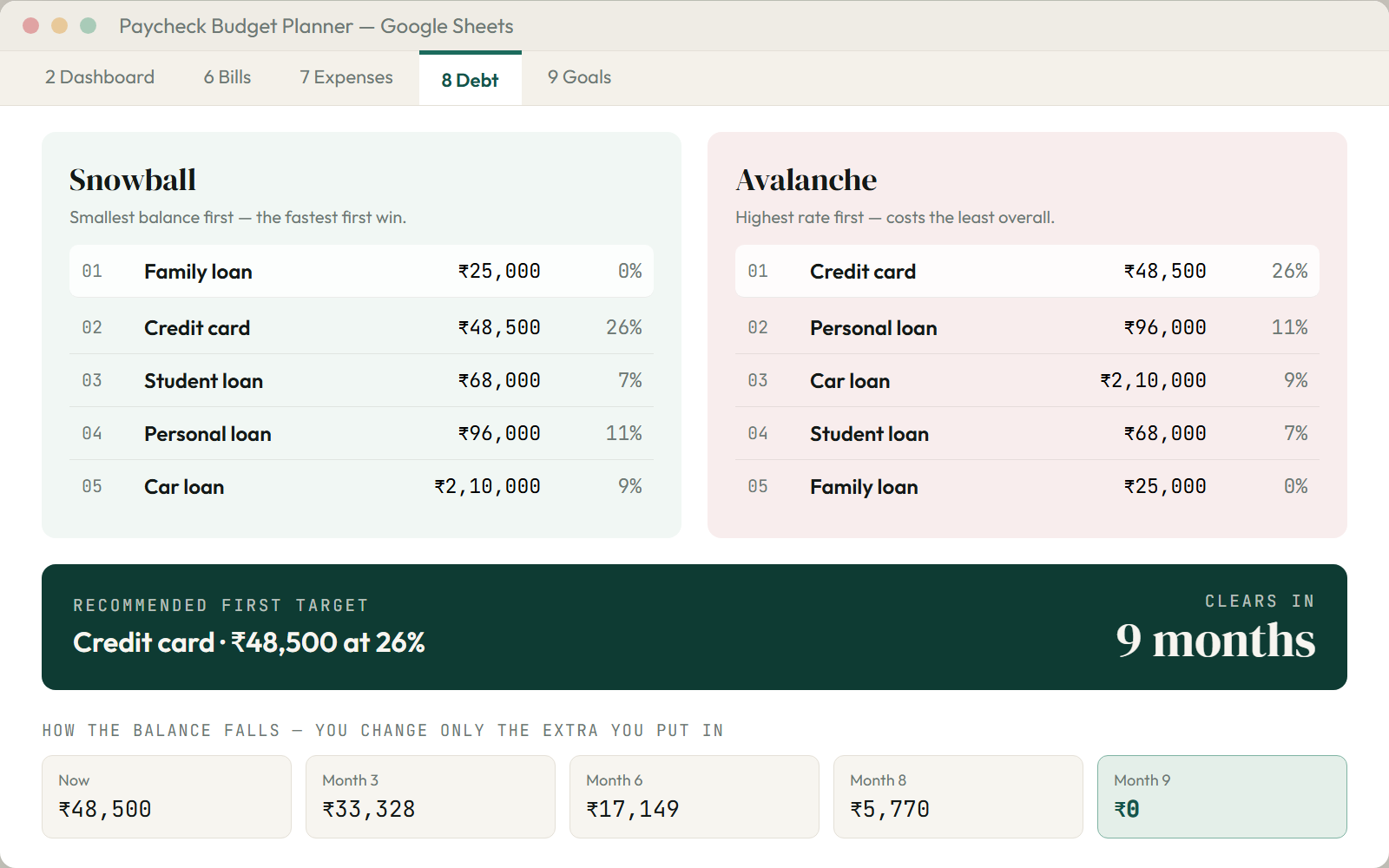Select Credit card row in Snowball list

click(x=361, y=327)
